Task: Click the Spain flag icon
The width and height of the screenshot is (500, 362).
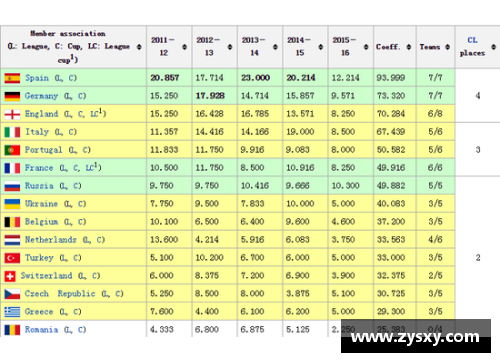Action: [x=12, y=78]
